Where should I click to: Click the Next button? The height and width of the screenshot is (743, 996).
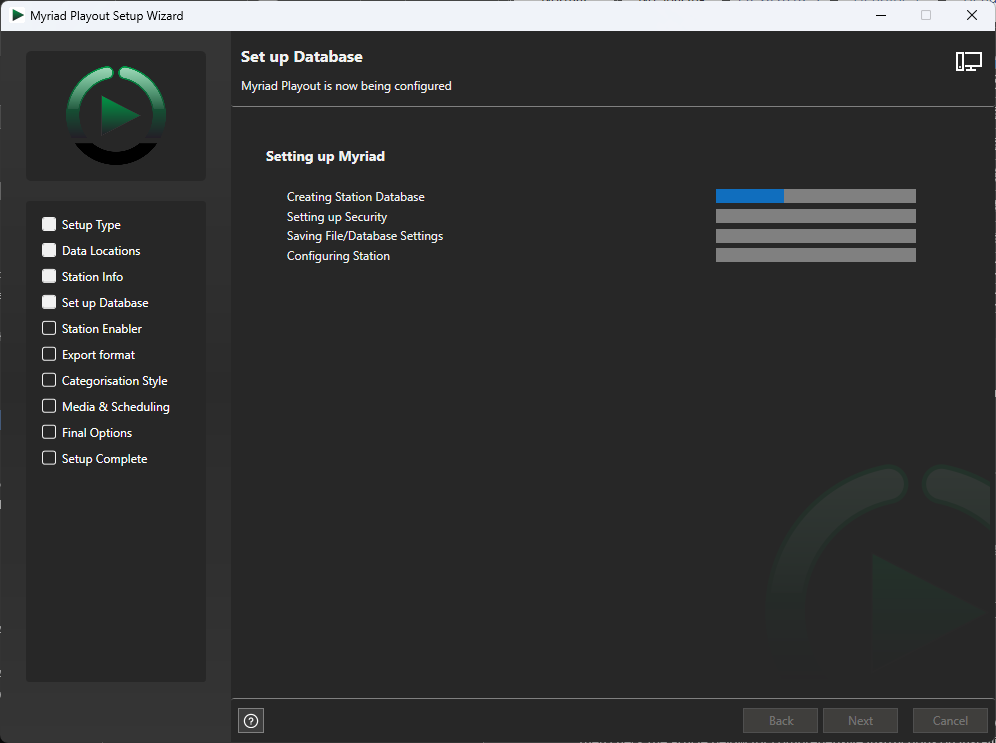(x=860, y=721)
